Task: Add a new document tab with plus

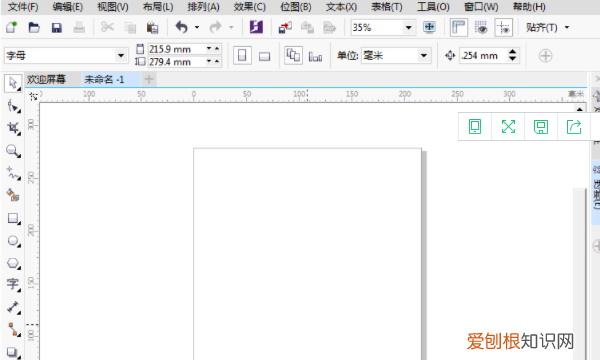Action: 149,80
